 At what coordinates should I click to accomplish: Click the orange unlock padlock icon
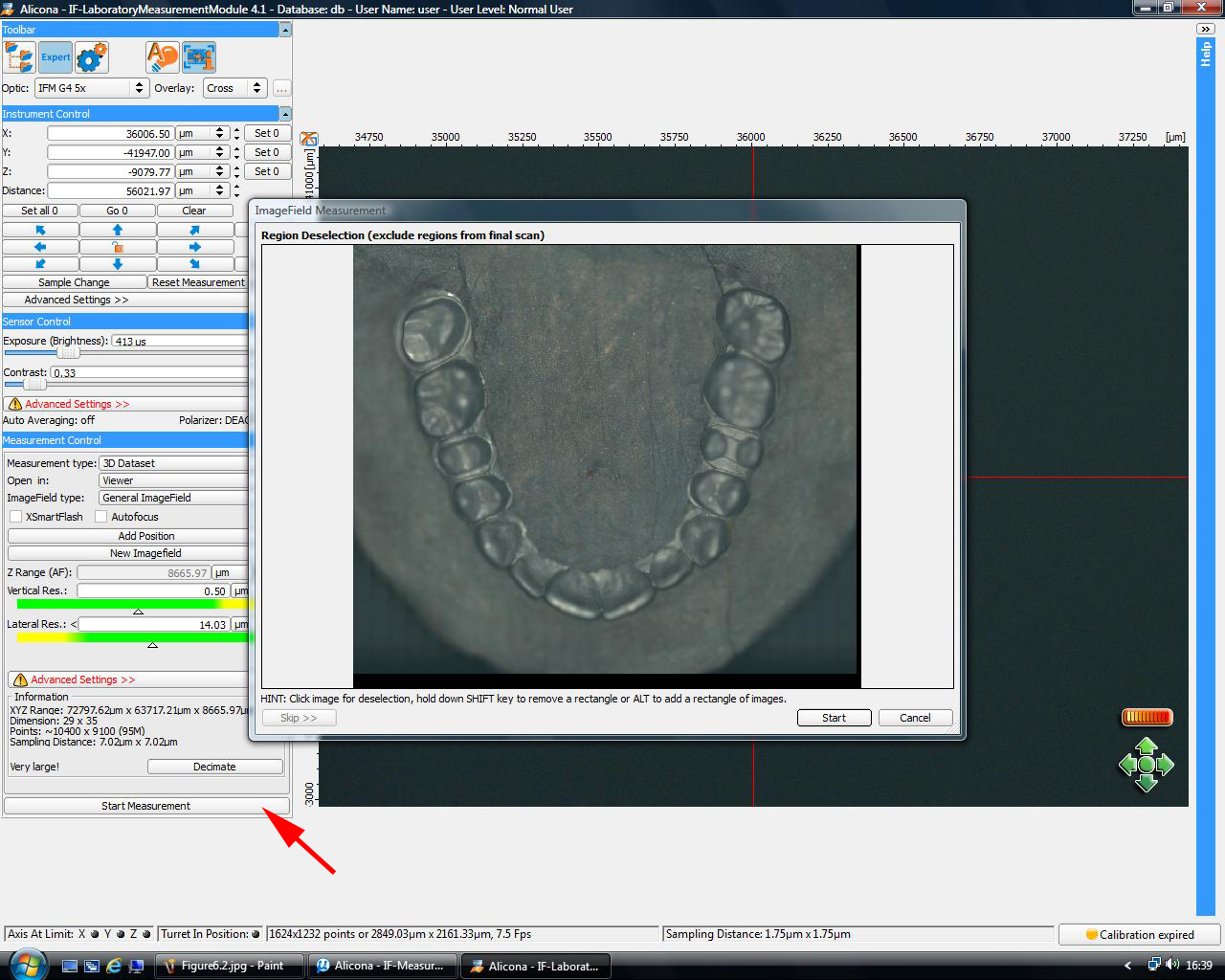(118, 247)
